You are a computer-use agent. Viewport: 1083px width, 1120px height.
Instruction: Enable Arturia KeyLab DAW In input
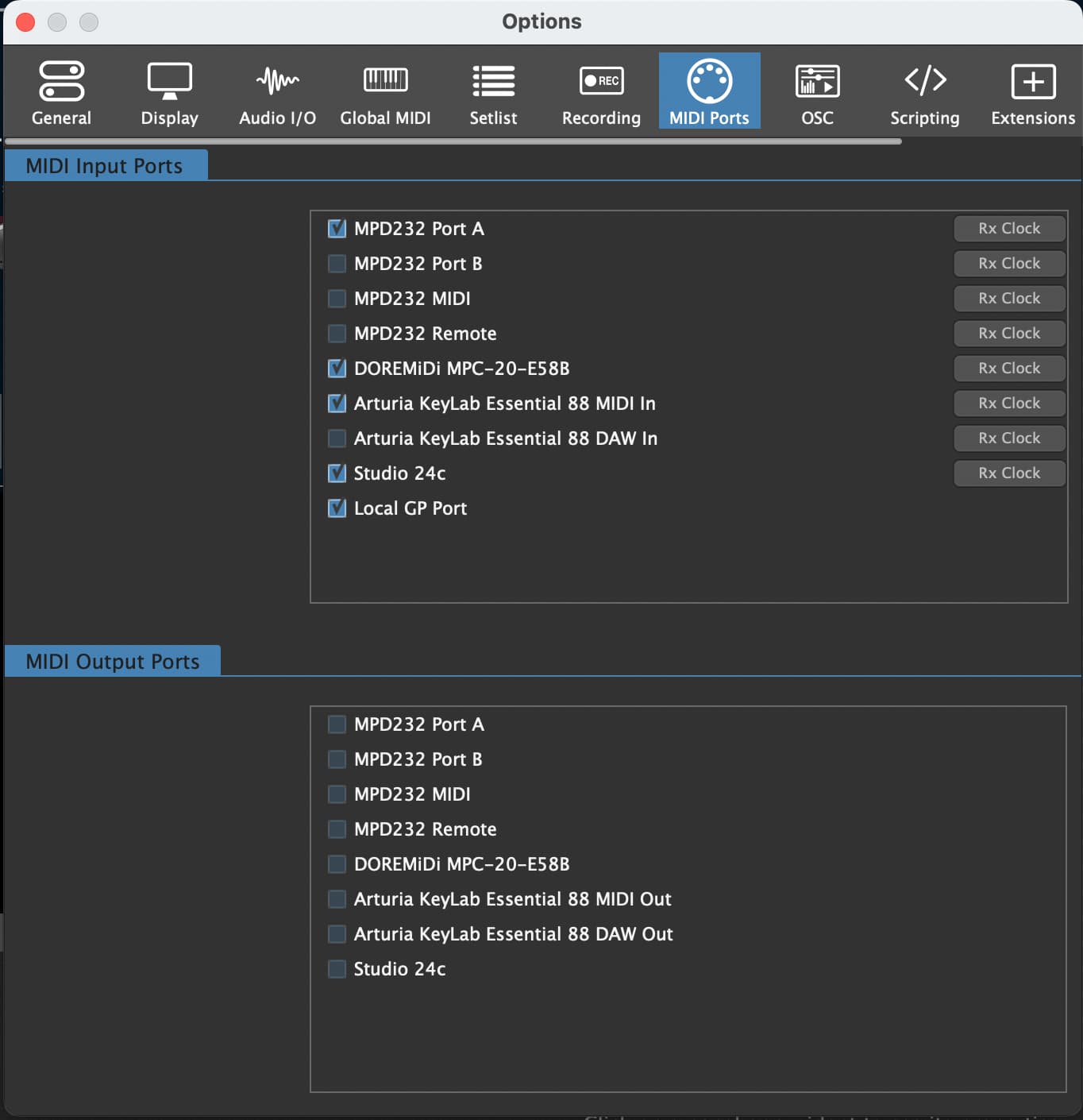[x=337, y=438]
